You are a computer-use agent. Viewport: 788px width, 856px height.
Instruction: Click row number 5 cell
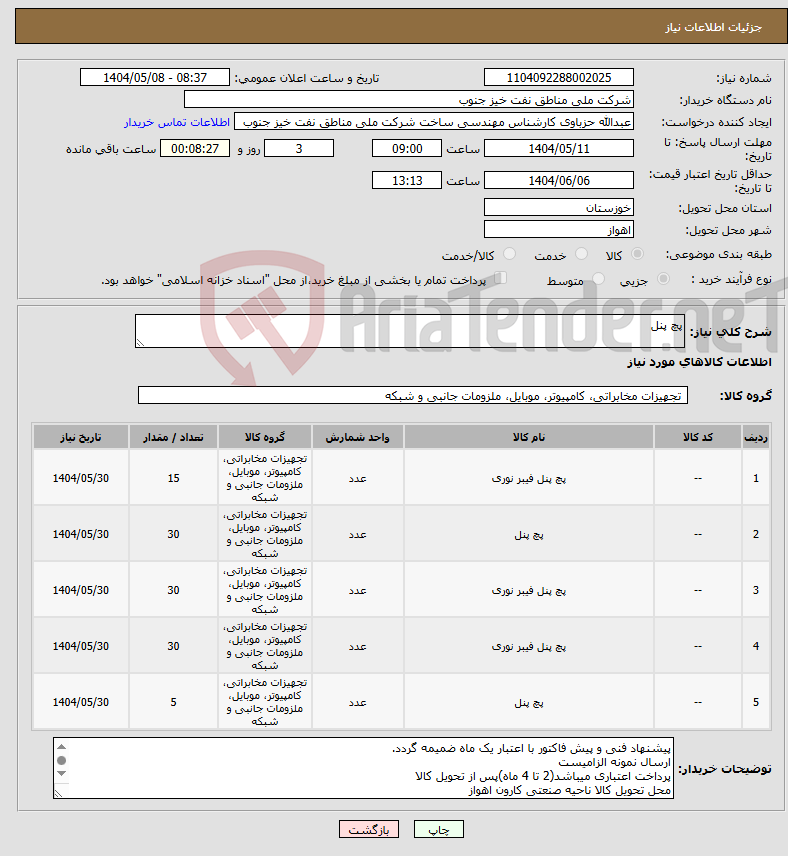[756, 703]
